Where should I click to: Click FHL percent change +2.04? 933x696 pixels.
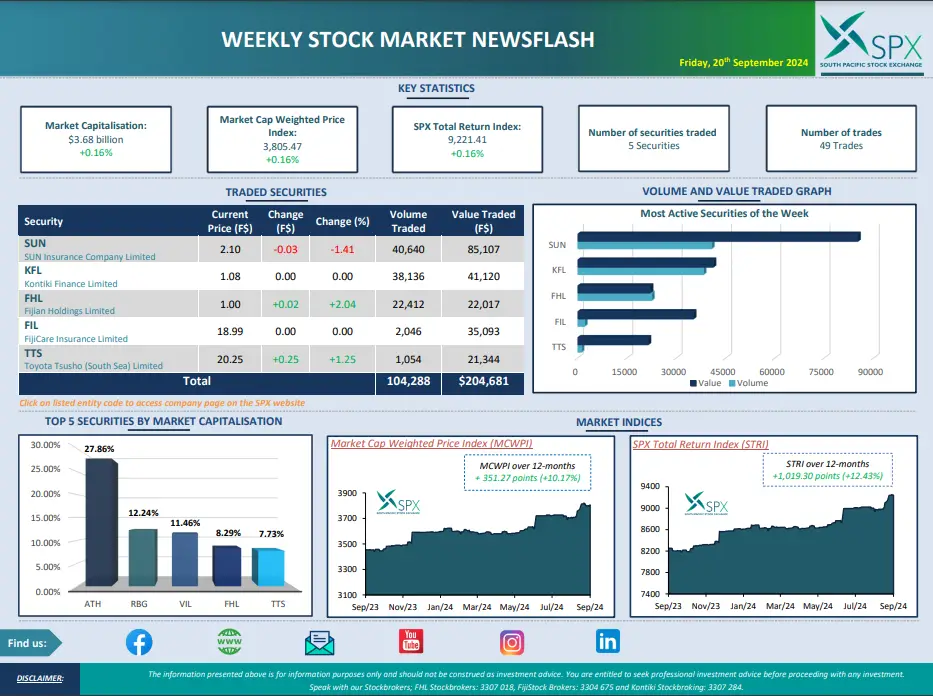[343, 304]
